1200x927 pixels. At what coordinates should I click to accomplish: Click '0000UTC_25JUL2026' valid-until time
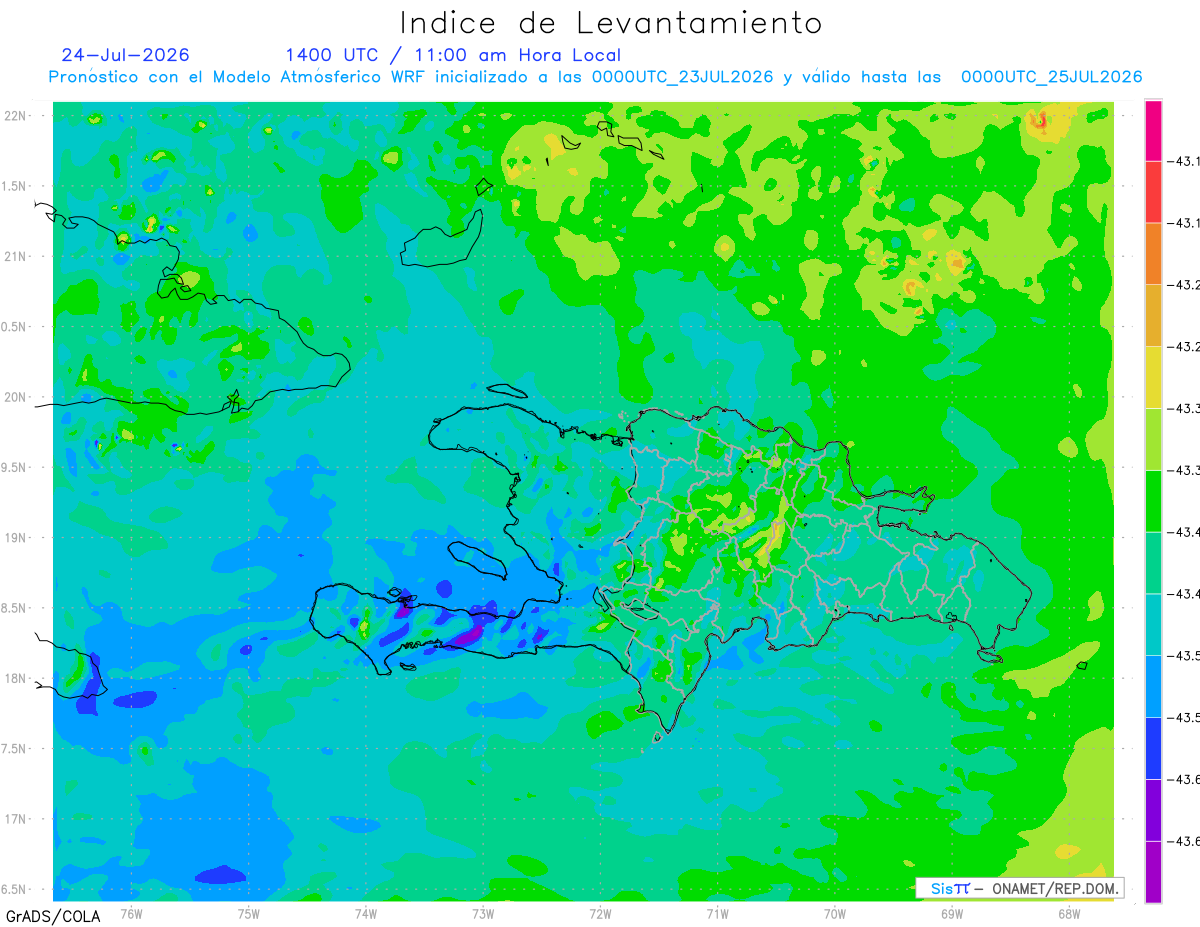1051,77
